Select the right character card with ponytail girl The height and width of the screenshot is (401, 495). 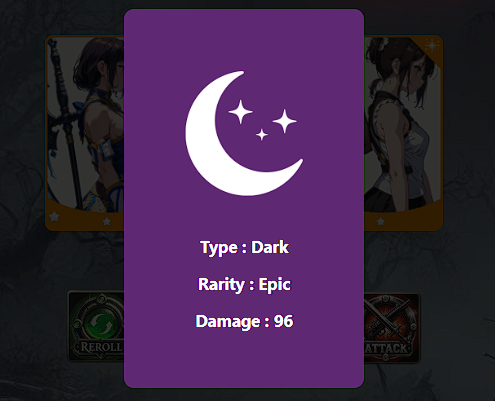[x=403, y=133]
